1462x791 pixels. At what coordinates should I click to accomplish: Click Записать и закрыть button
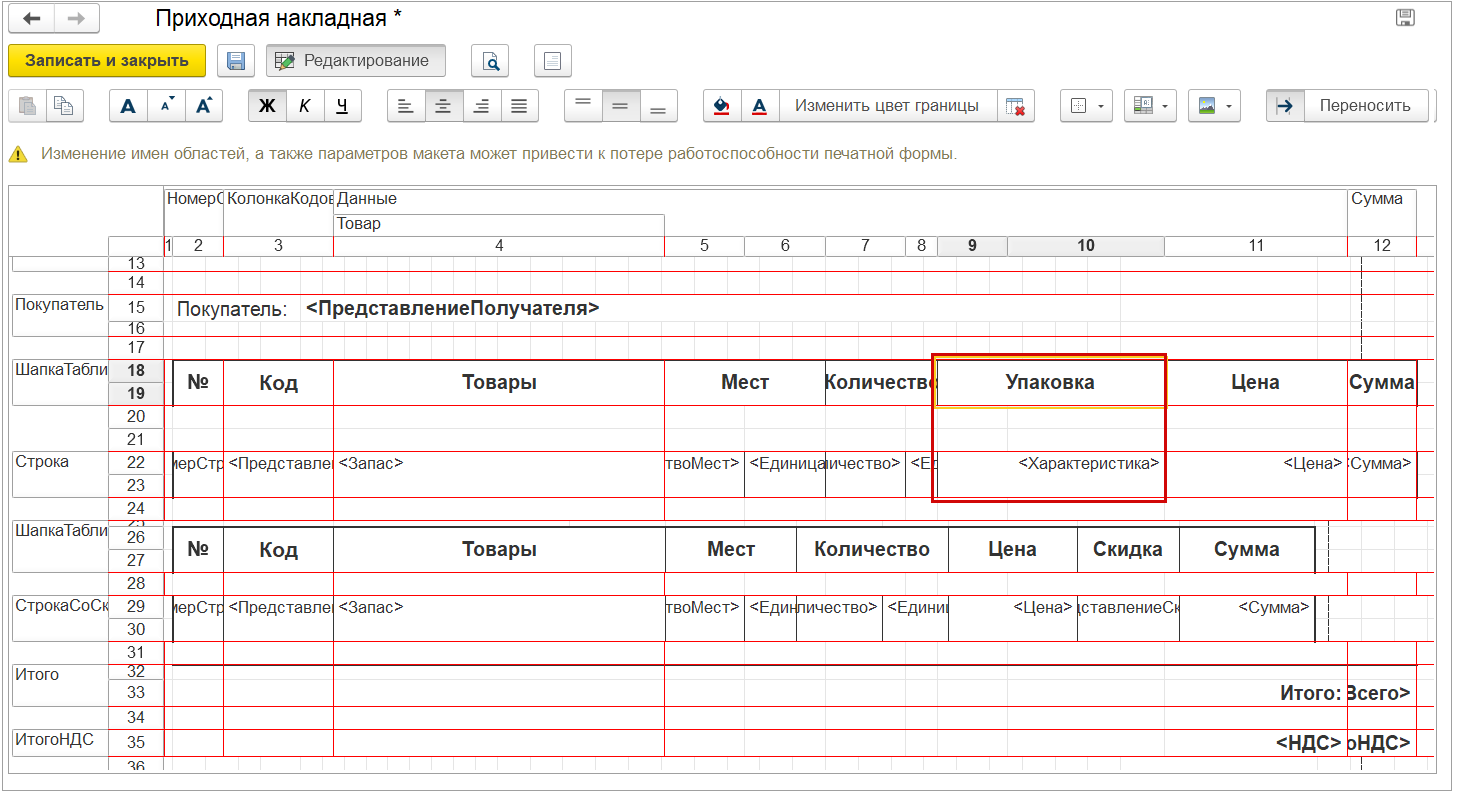pos(105,60)
